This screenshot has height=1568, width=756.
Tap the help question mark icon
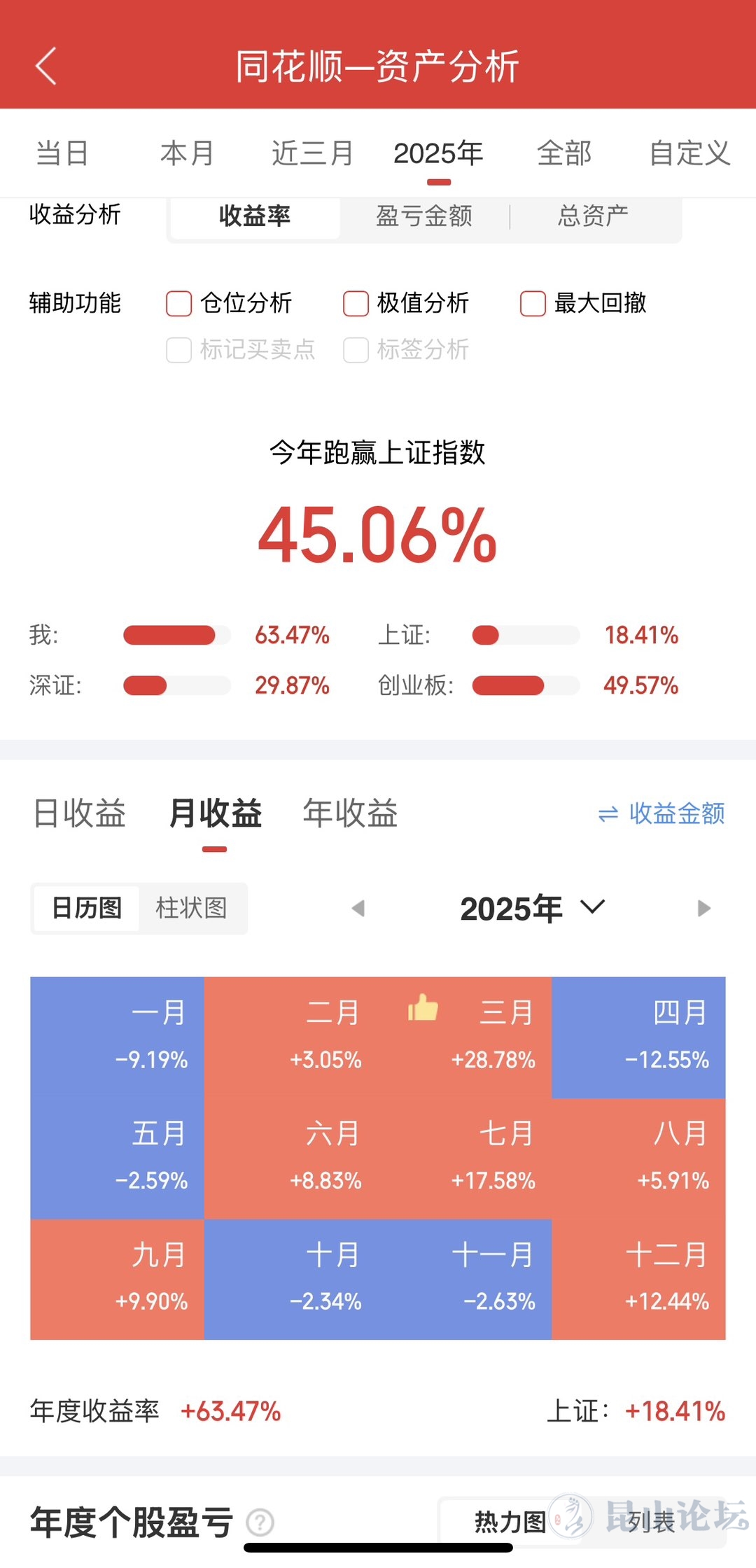pos(260,1522)
